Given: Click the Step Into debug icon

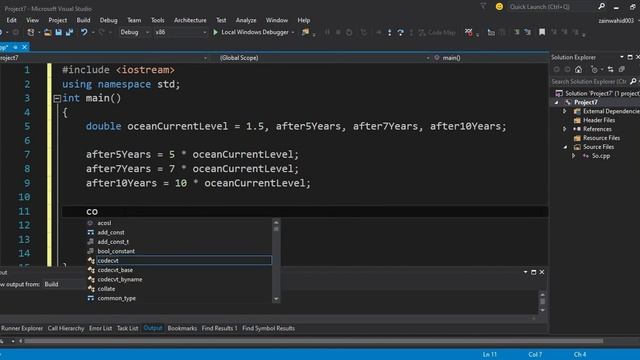Looking at the screenshot, I should [x=389, y=33].
